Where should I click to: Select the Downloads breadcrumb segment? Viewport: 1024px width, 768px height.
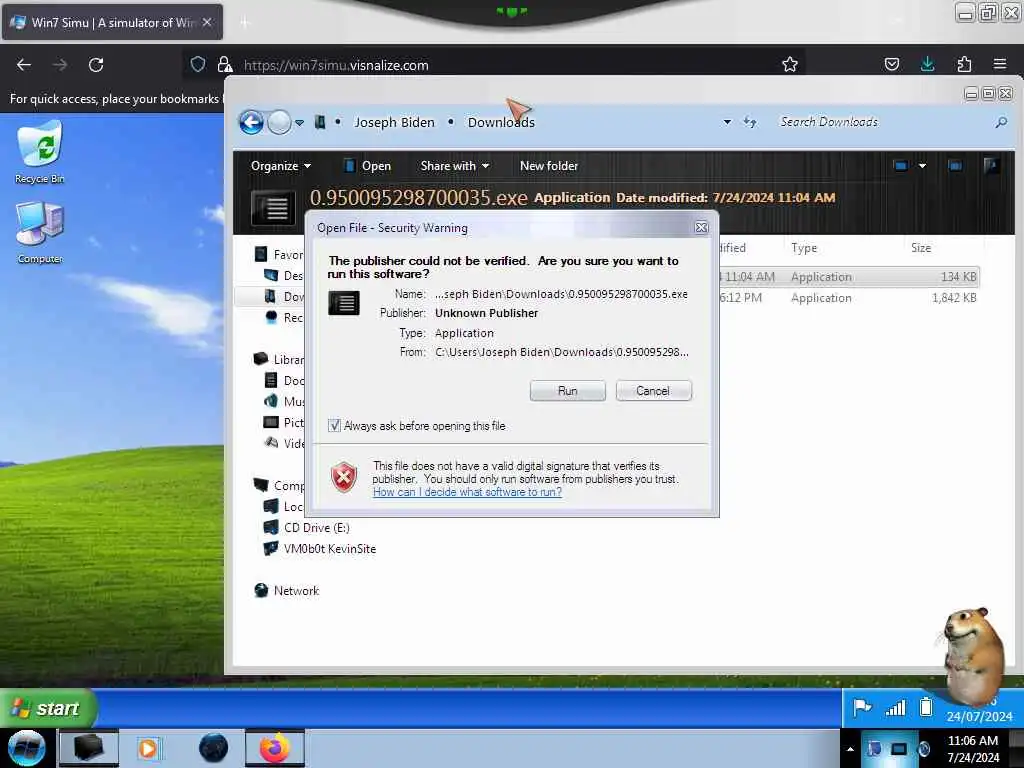501,122
